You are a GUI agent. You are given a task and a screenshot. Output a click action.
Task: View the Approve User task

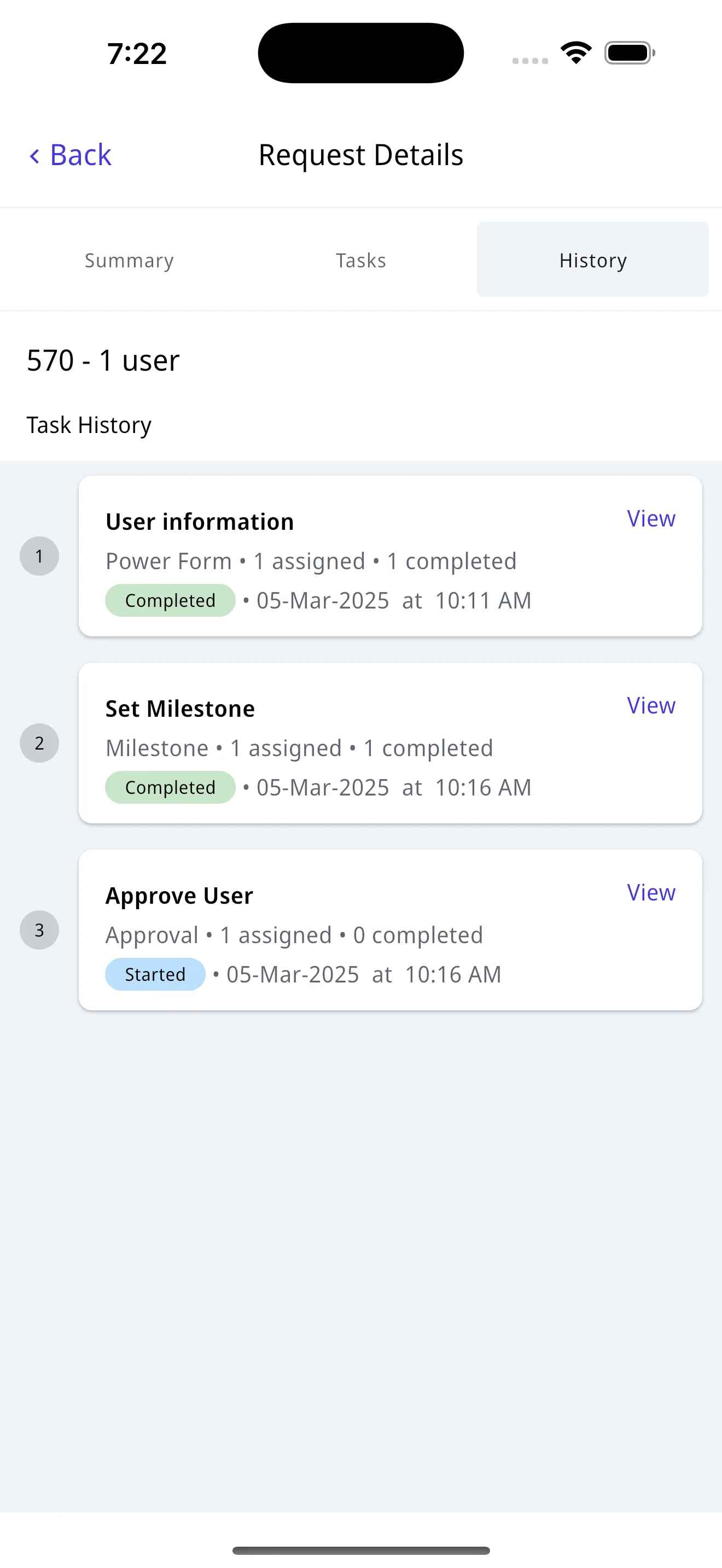coord(651,892)
